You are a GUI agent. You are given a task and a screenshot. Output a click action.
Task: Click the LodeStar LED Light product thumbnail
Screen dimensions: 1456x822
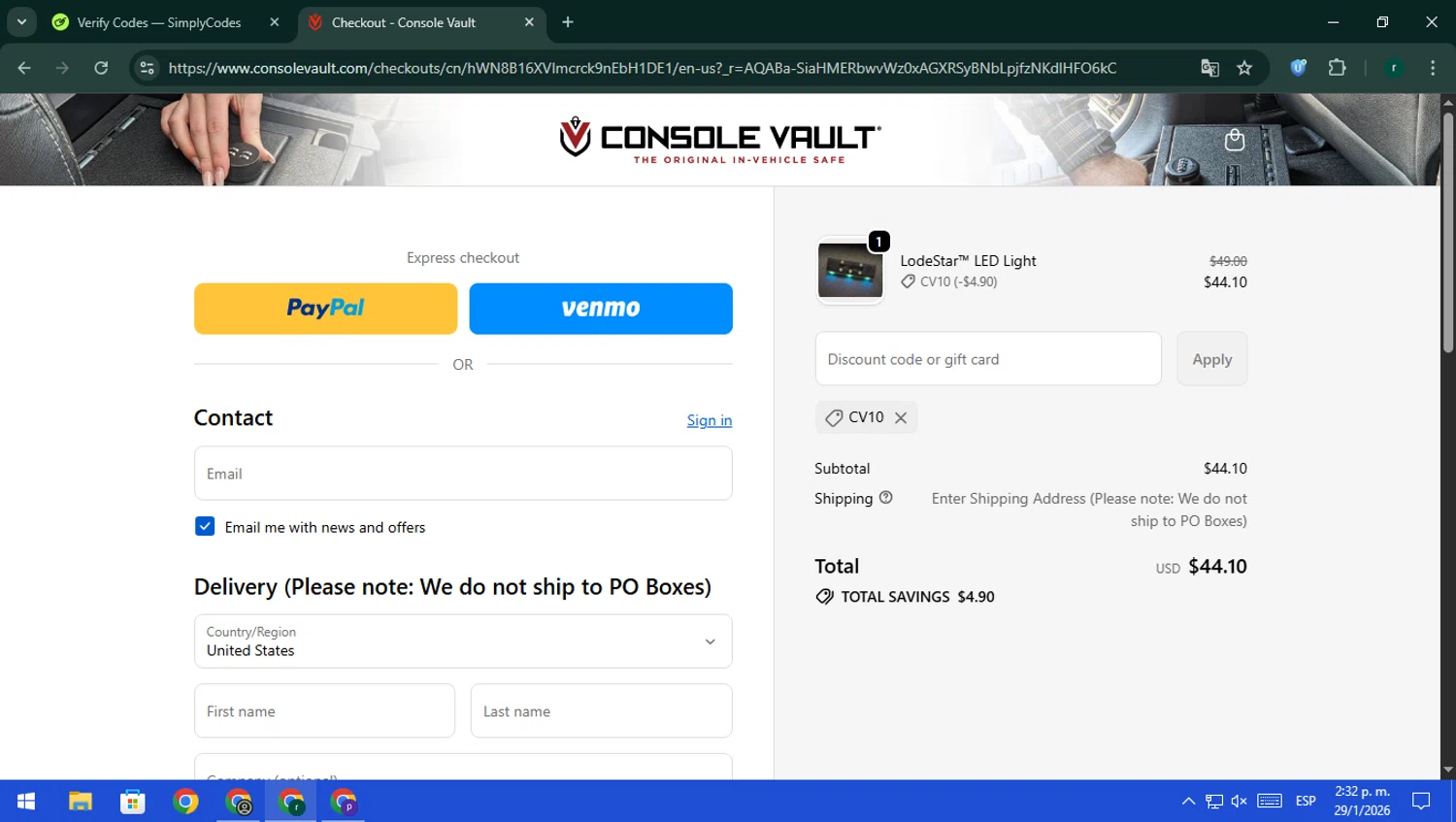(x=850, y=271)
